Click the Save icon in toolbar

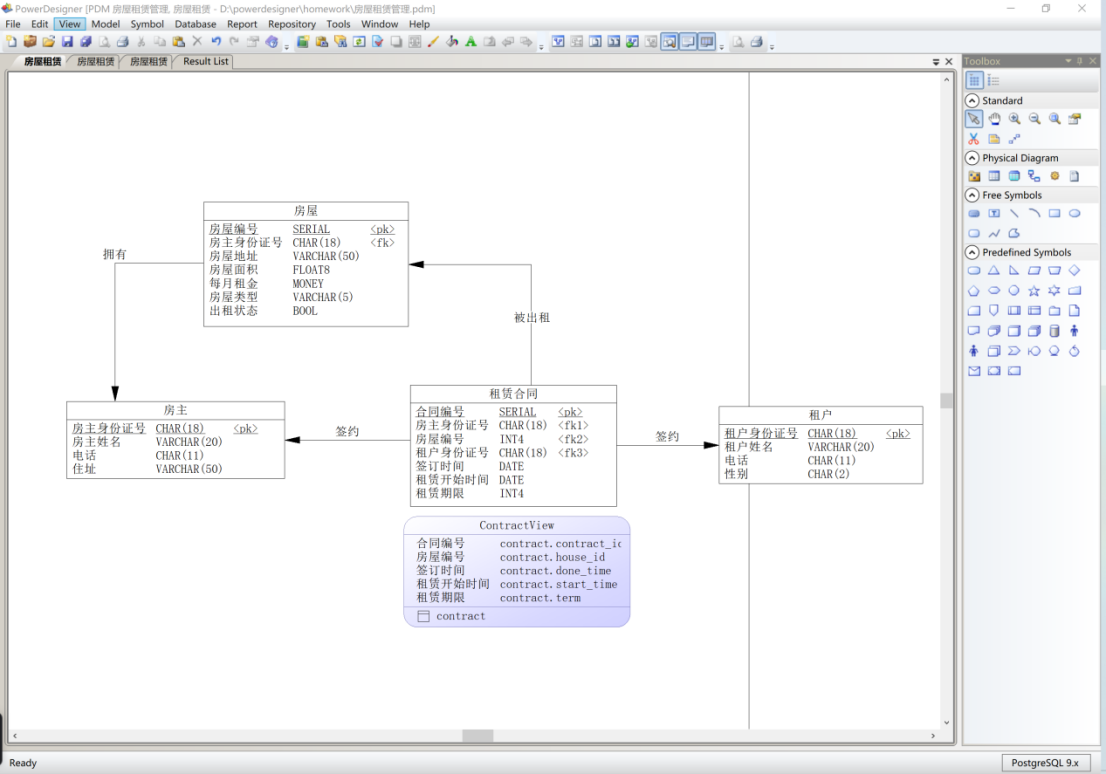click(67, 42)
